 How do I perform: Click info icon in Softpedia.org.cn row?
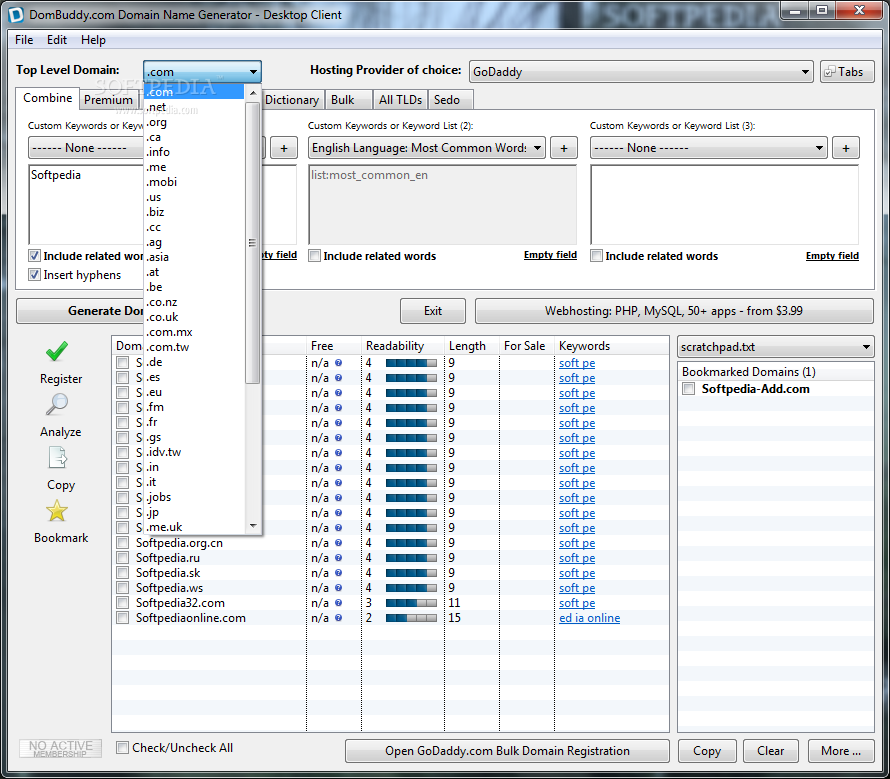click(338, 543)
